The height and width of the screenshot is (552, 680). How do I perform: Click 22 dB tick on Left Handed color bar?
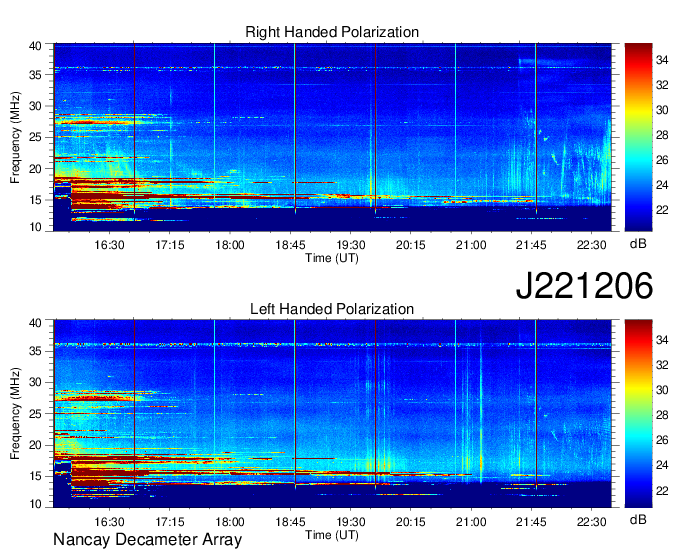662,490
